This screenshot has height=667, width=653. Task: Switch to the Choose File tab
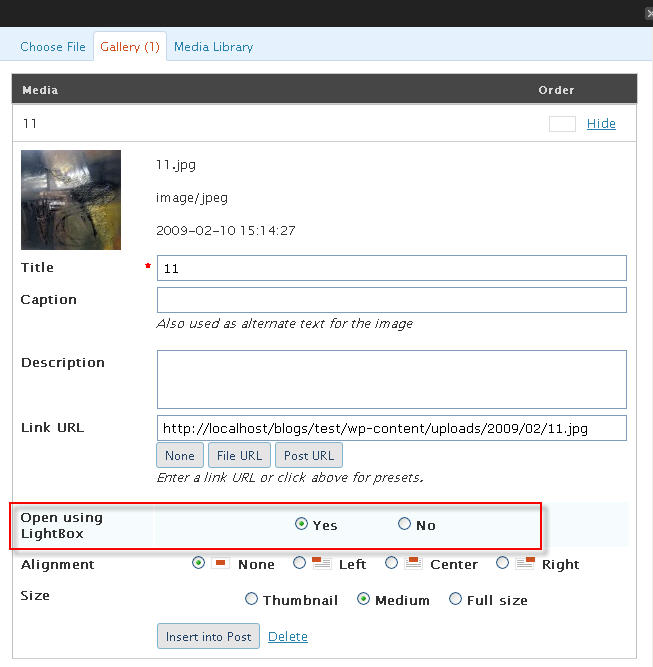click(x=53, y=47)
